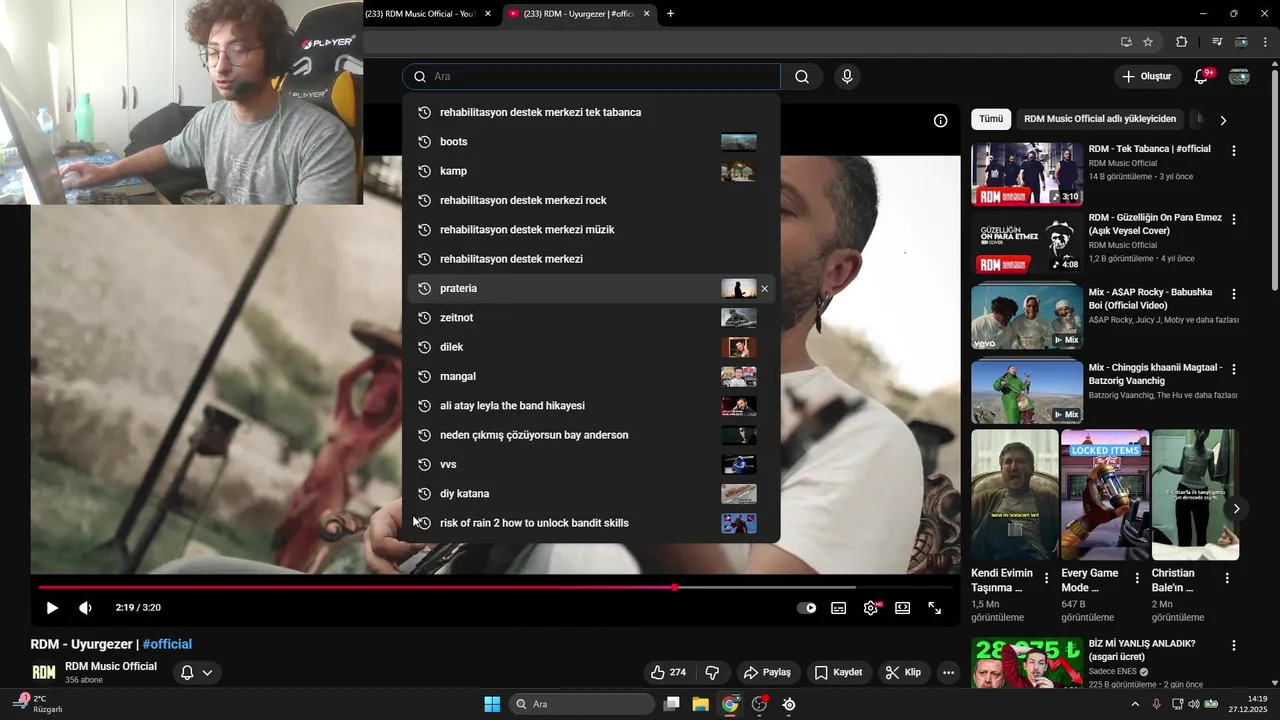Select the 'vvs' search suggestion
The width and height of the screenshot is (1280, 720).
click(591, 465)
